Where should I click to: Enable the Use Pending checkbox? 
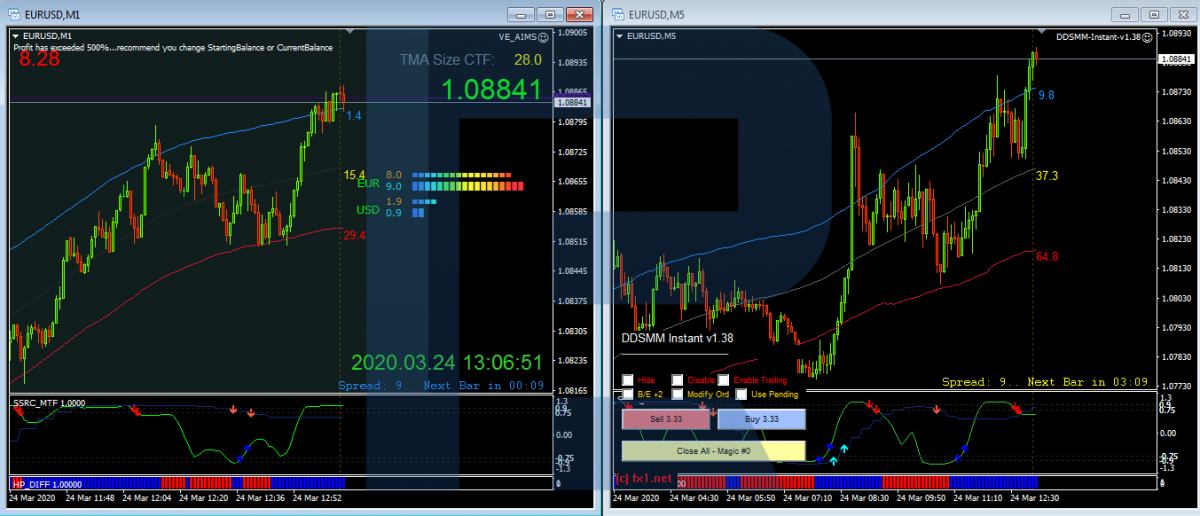point(741,394)
